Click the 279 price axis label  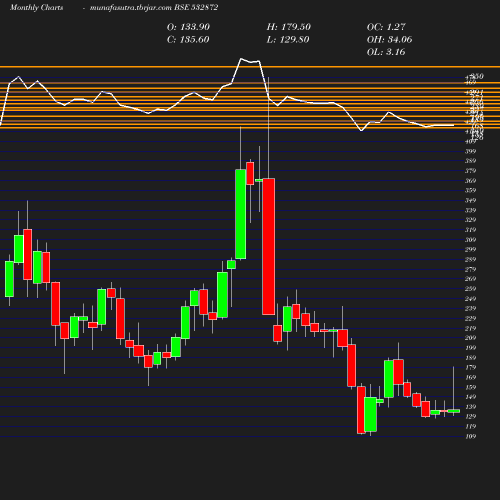(470, 269)
